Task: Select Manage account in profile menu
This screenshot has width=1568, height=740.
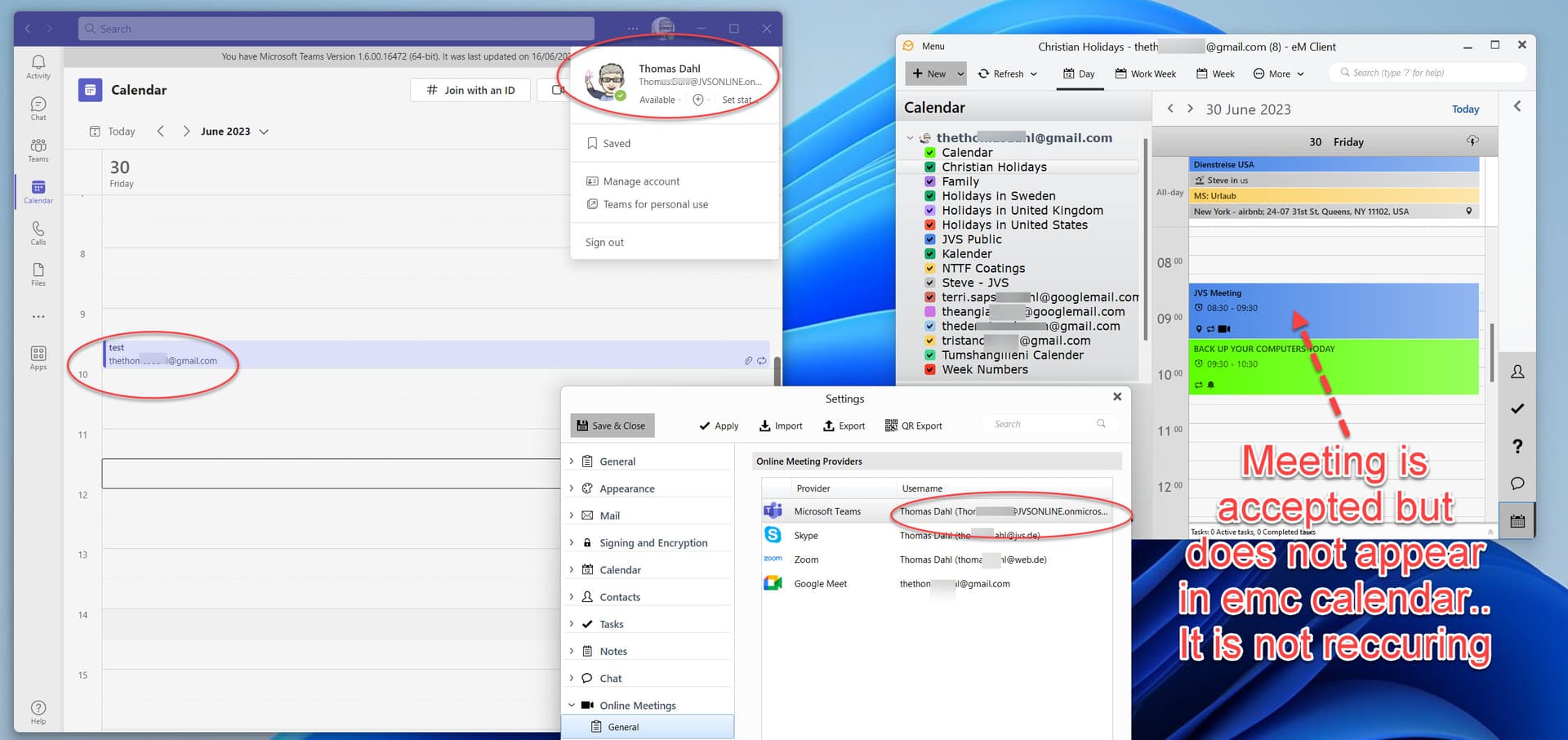Action: pos(633,181)
